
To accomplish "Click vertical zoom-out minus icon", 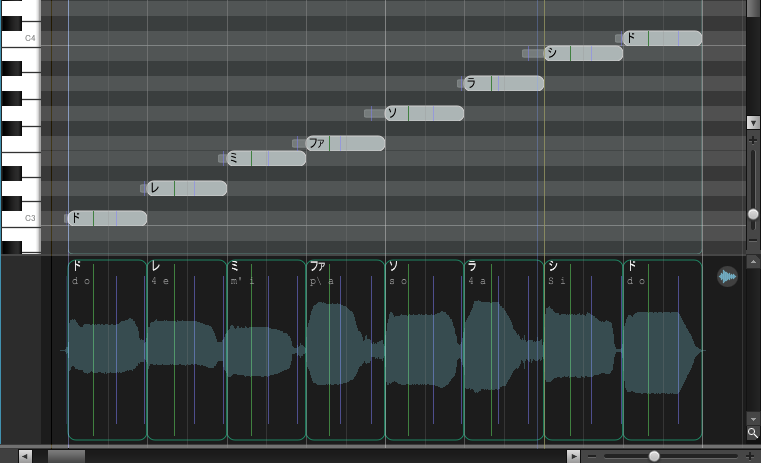I will pyautogui.click(x=753, y=242).
